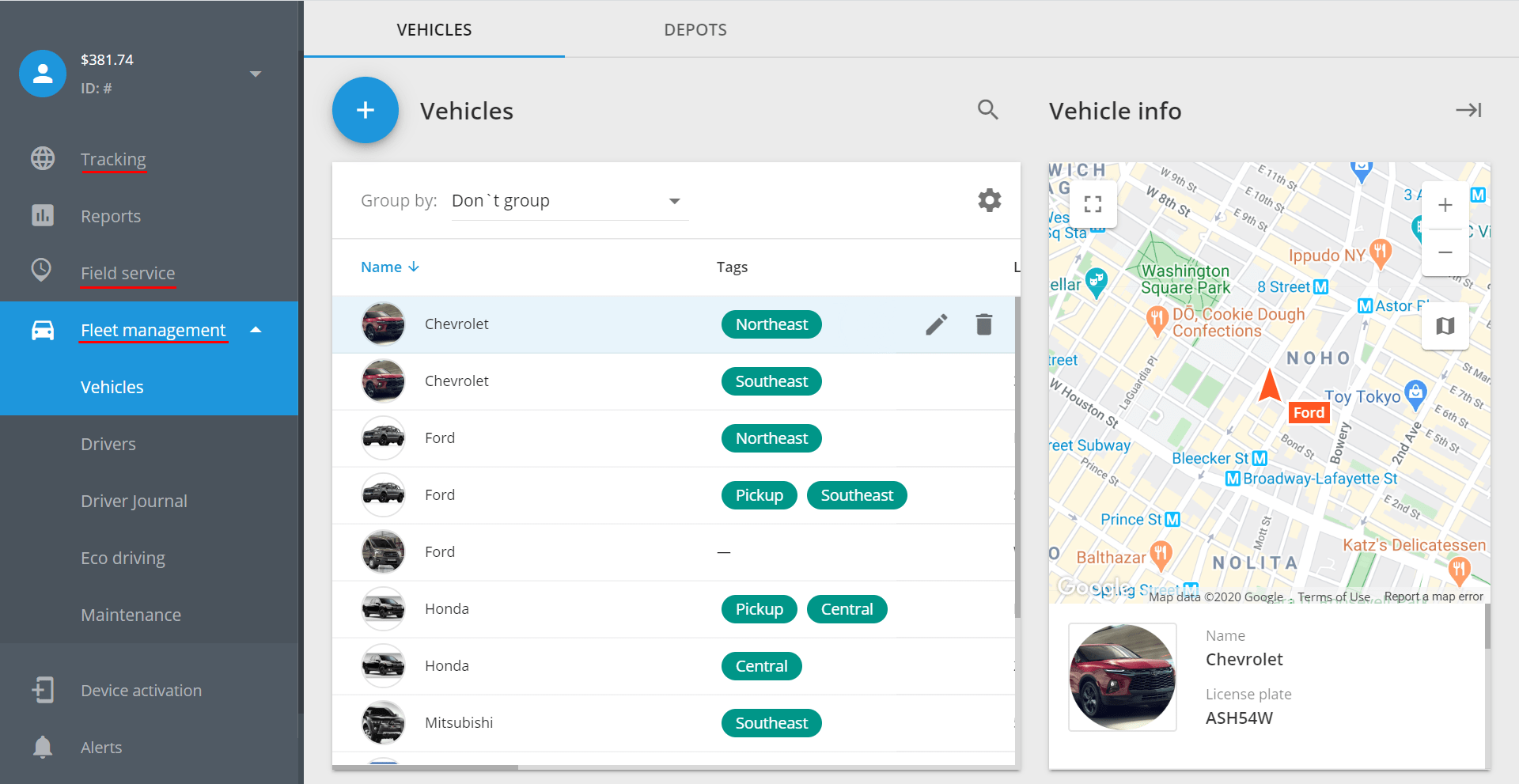This screenshot has width=1519, height=784.
Task: Click the user account avatar icon
Action: pos(43,74)
